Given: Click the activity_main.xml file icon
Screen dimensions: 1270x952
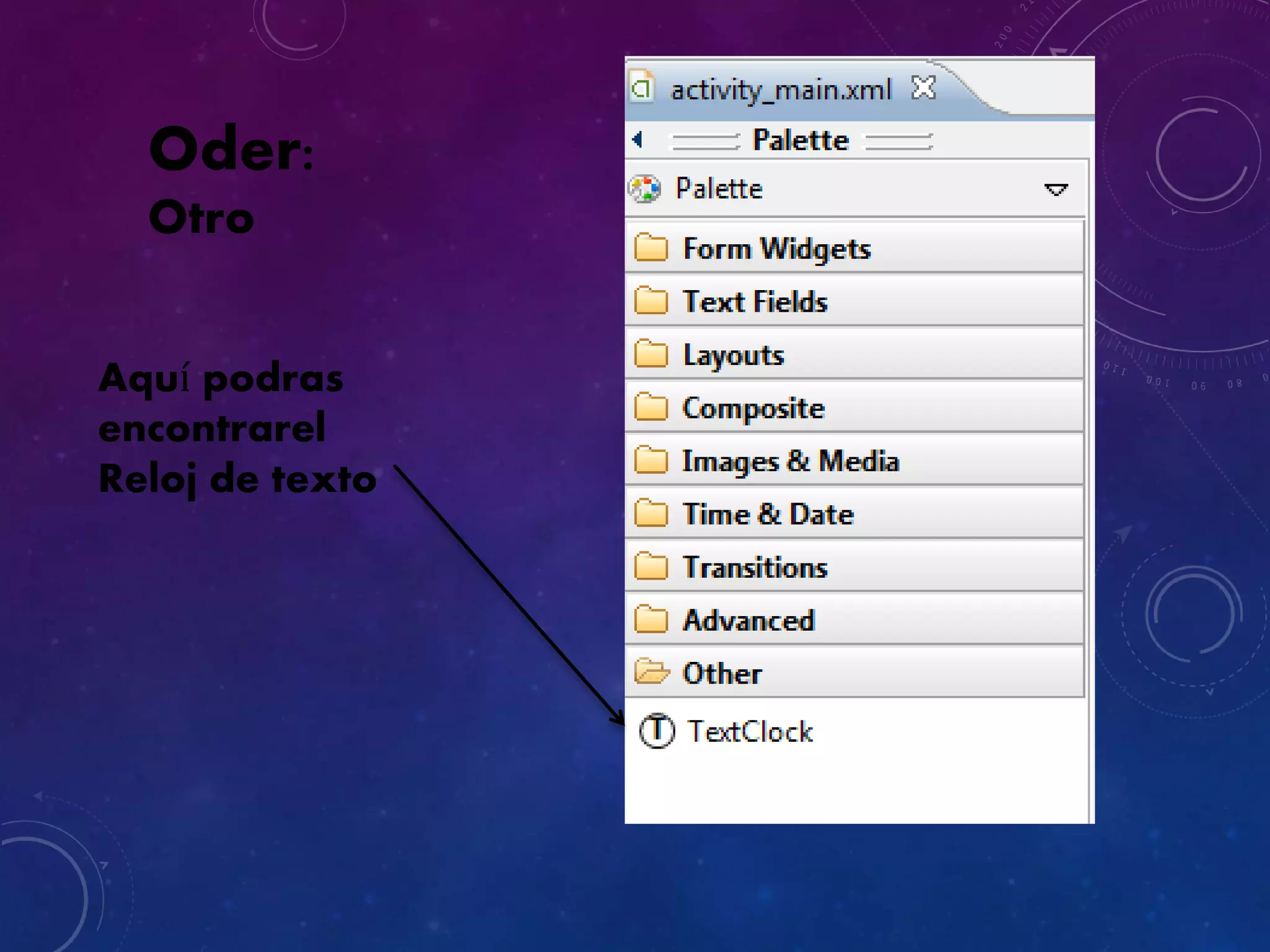Looking at the screenshot, I should [642, 88].
